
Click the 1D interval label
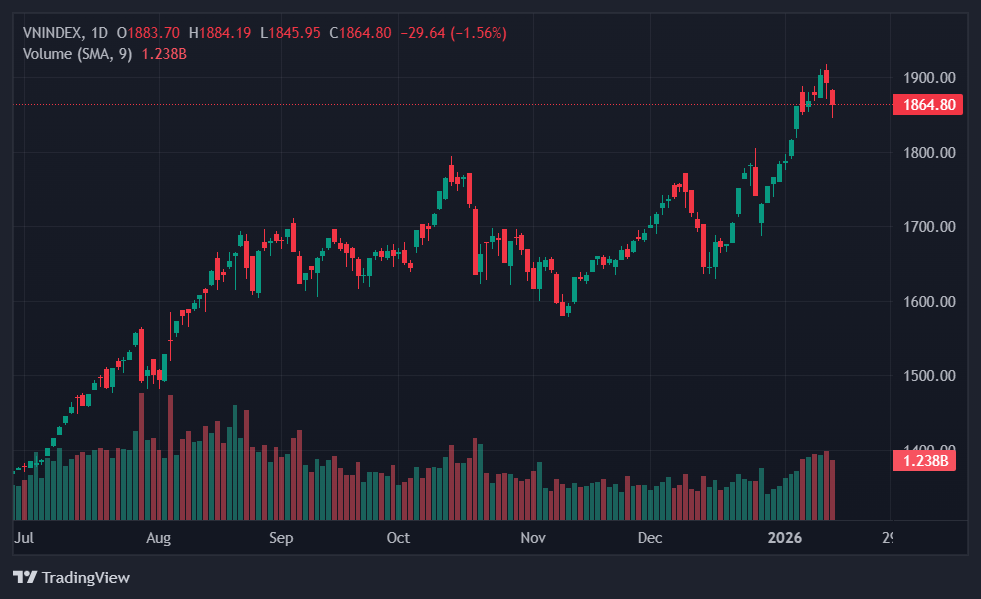point(99,33)
